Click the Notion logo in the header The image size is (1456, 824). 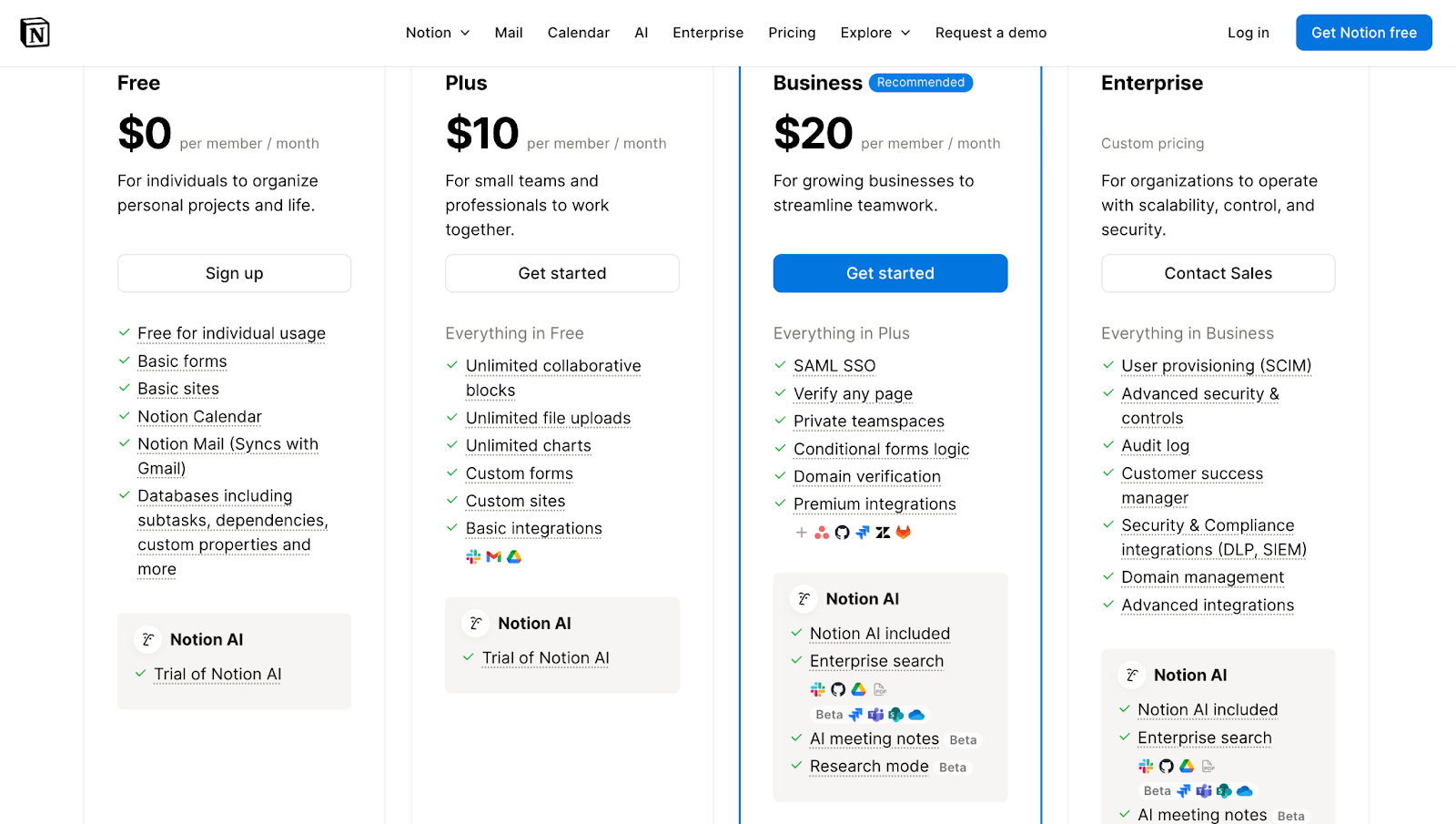[35, 33]
